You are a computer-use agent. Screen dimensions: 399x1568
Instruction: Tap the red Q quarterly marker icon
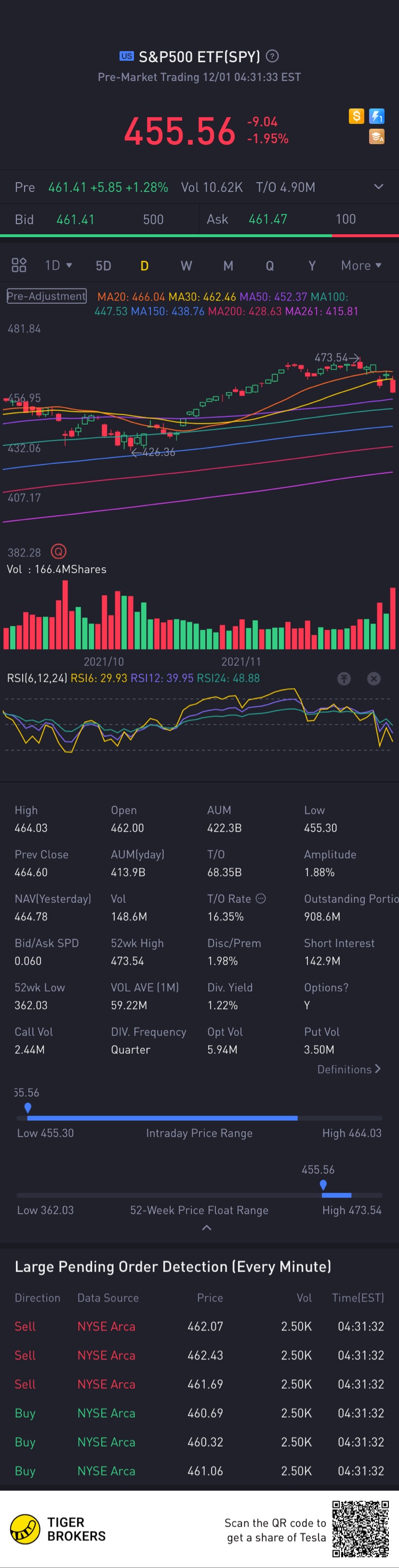(59, 551)
